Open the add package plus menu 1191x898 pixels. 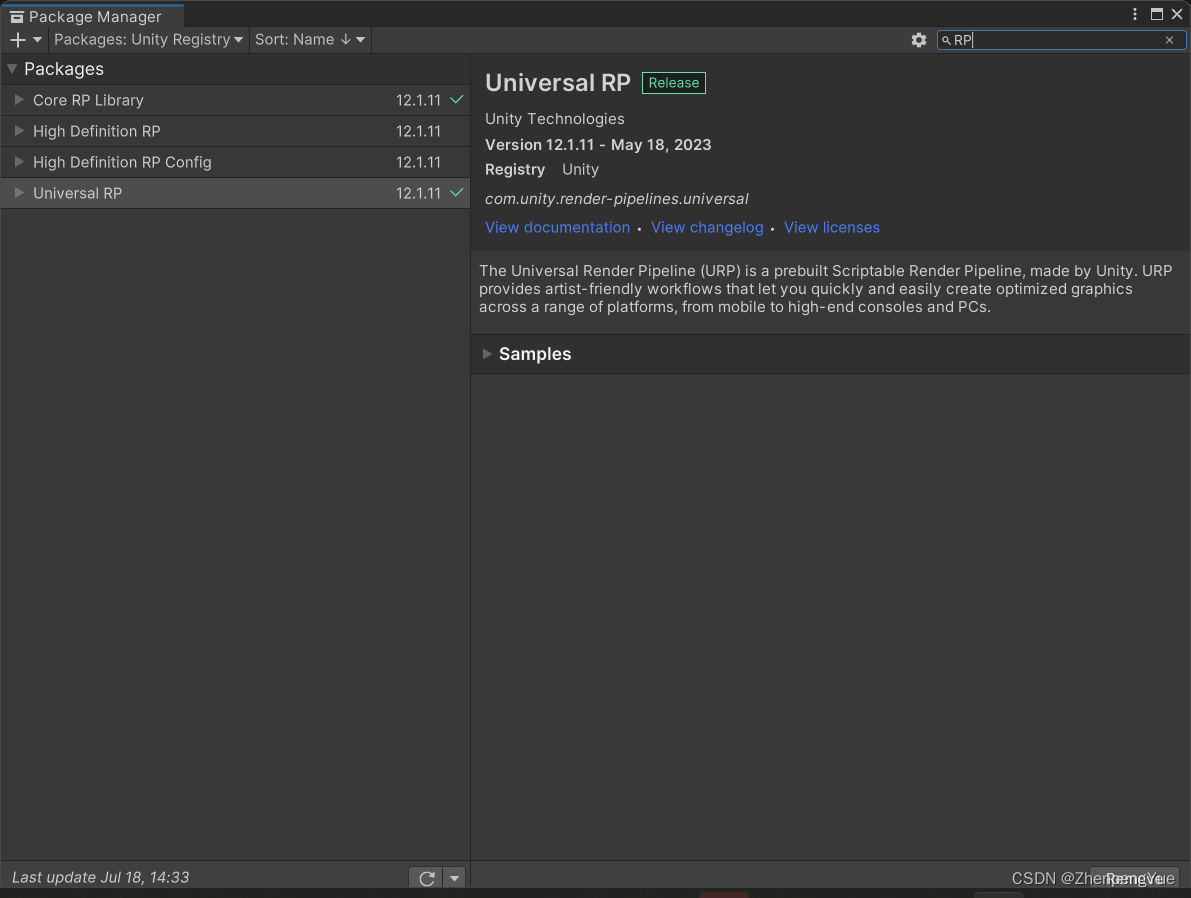tap(25, 40)
